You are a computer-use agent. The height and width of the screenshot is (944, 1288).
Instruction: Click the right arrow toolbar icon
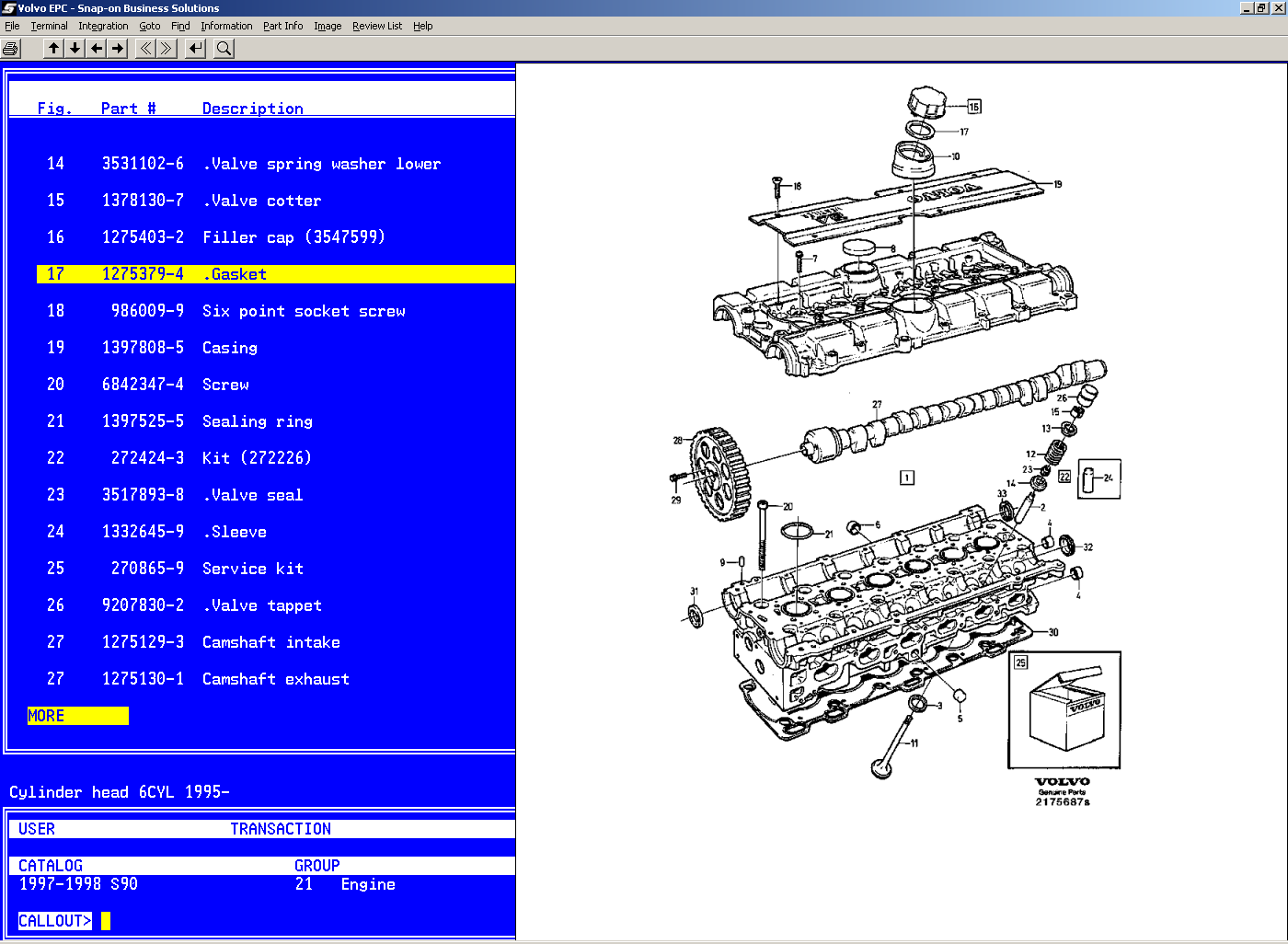pyautogui.click(x=118, y=48)
